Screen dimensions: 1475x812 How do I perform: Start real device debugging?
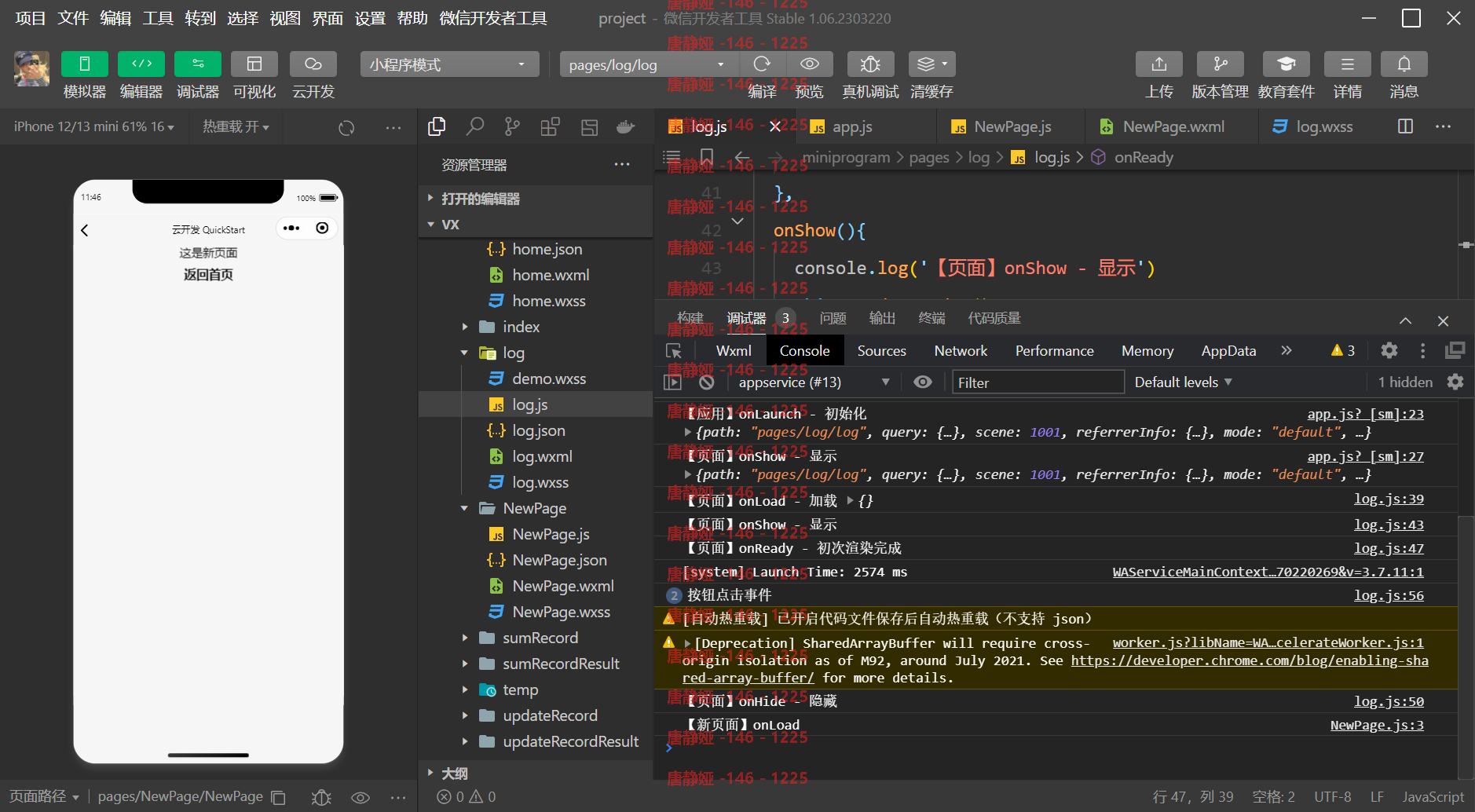pyautogui.click(x=870, y=64)
